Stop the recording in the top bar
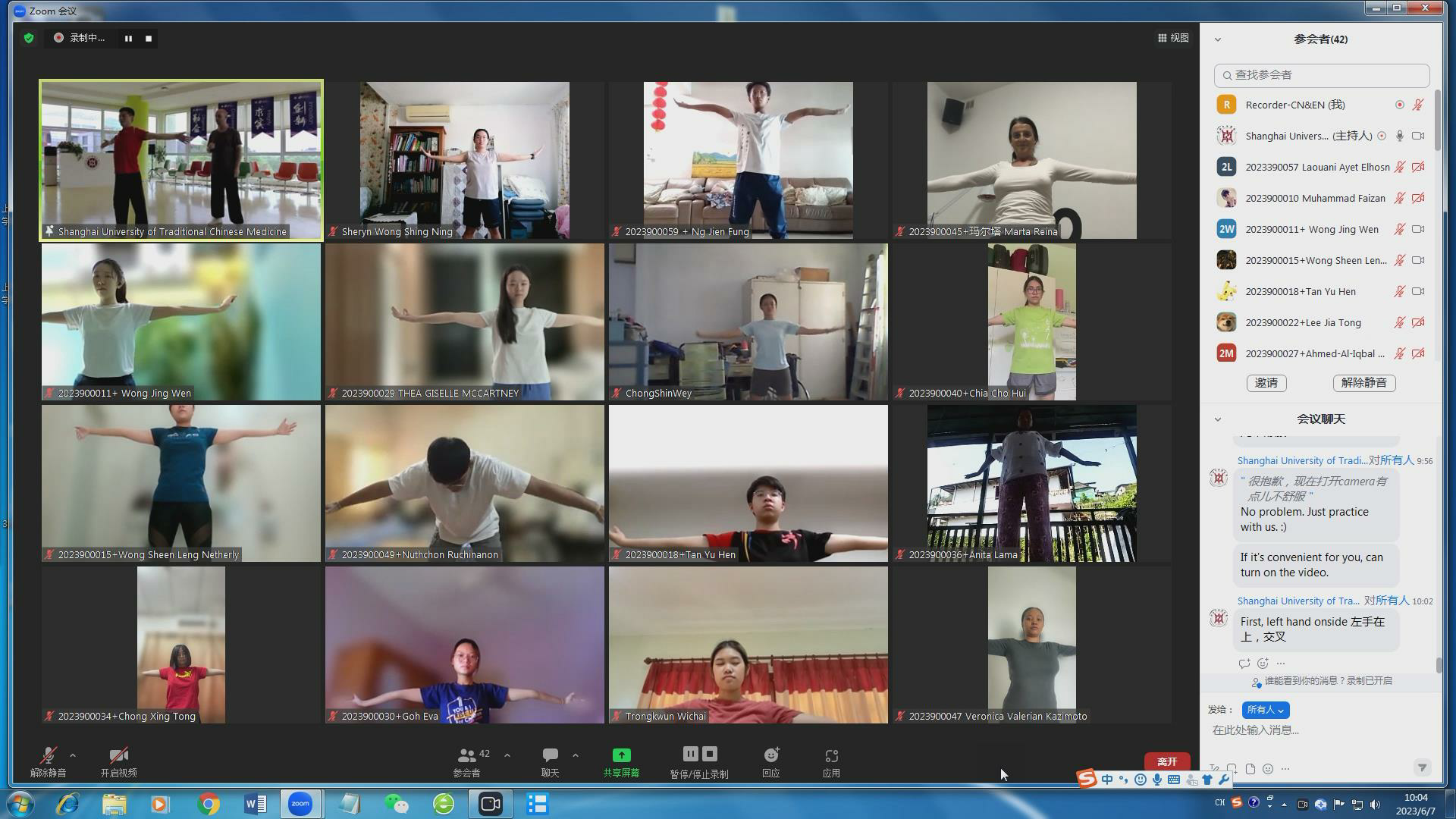This screenshot has width=1456, height=819. click(149, 38)
